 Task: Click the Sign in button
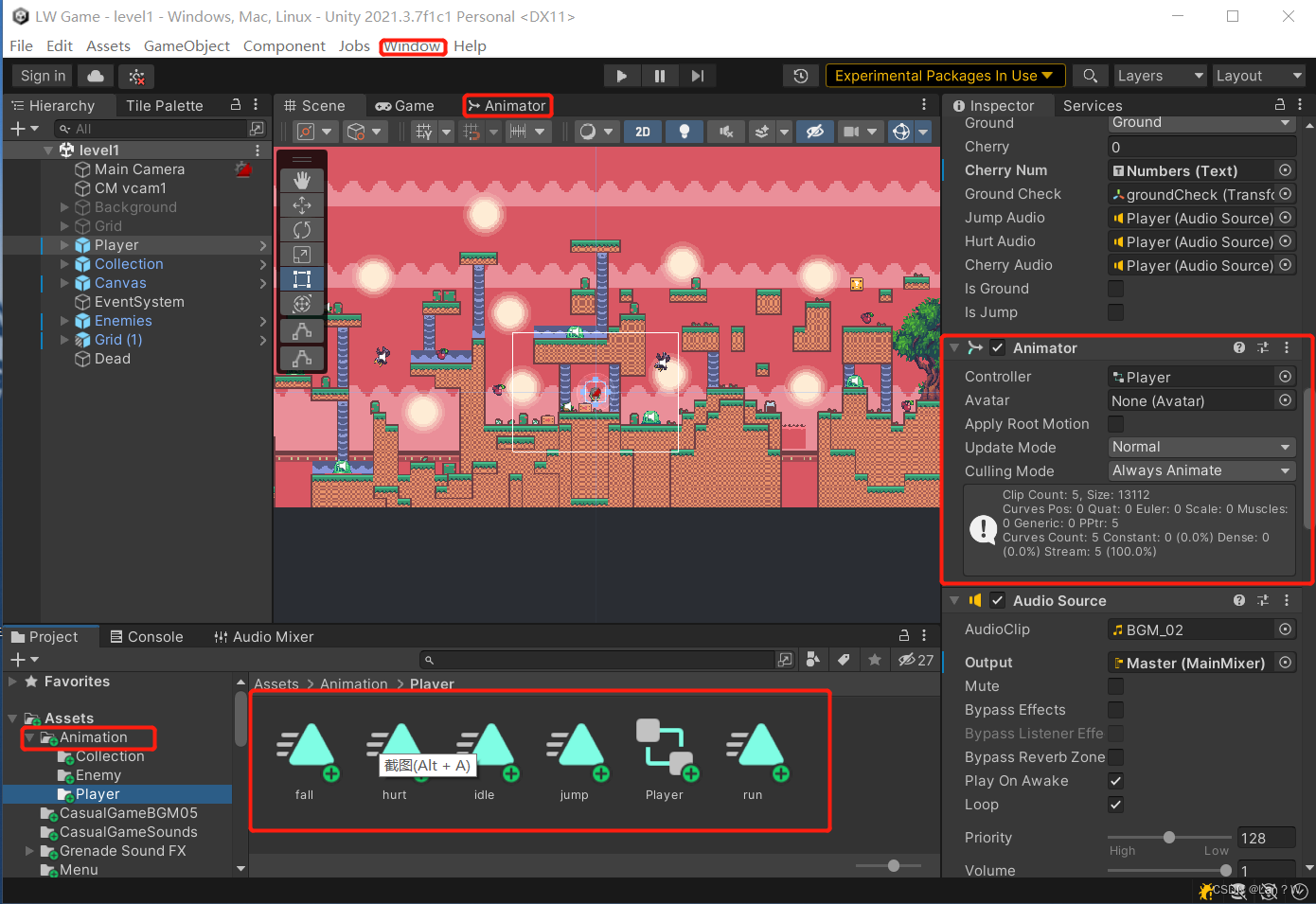(43, 76)
